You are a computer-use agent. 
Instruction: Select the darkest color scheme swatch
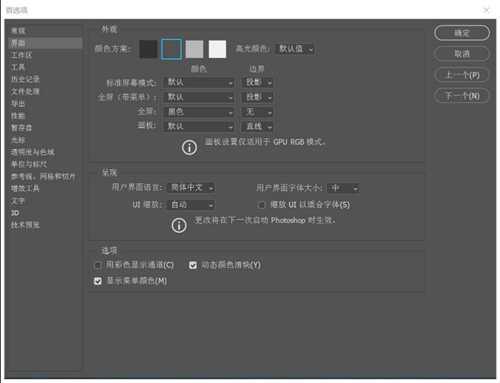tap(148, 49)
